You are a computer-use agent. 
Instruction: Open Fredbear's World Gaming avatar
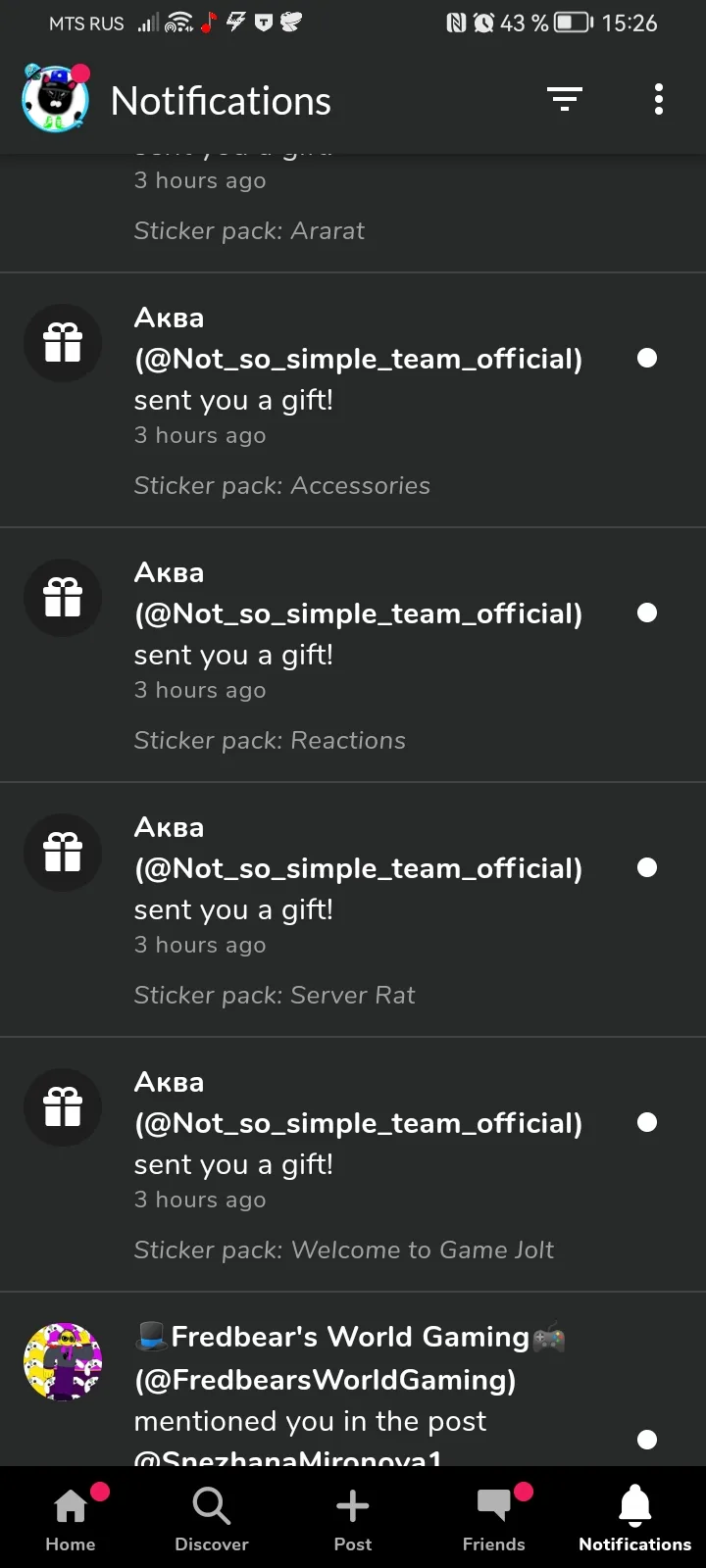tap(63, 1362)
